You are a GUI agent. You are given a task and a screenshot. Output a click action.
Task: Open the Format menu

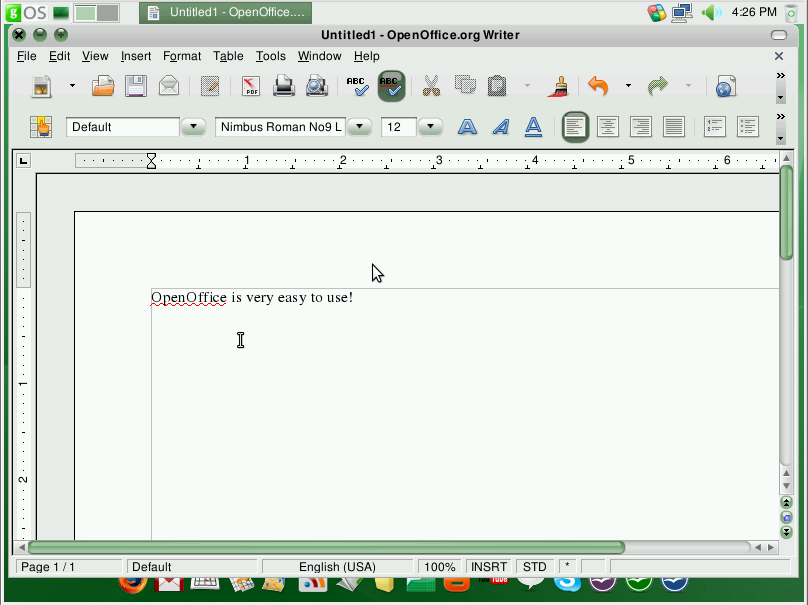pos(182,56)
